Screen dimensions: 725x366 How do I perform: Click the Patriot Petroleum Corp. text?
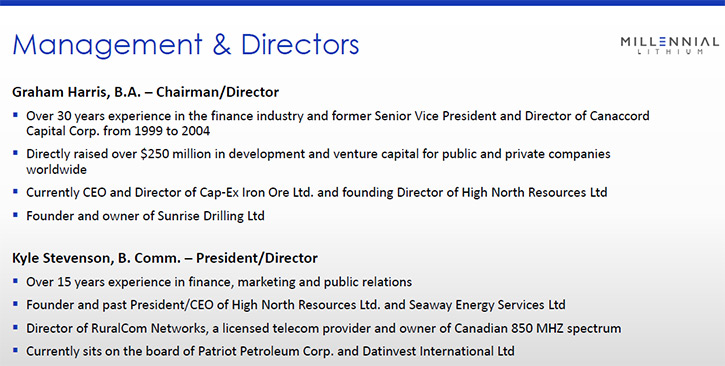tap(266, 351)
